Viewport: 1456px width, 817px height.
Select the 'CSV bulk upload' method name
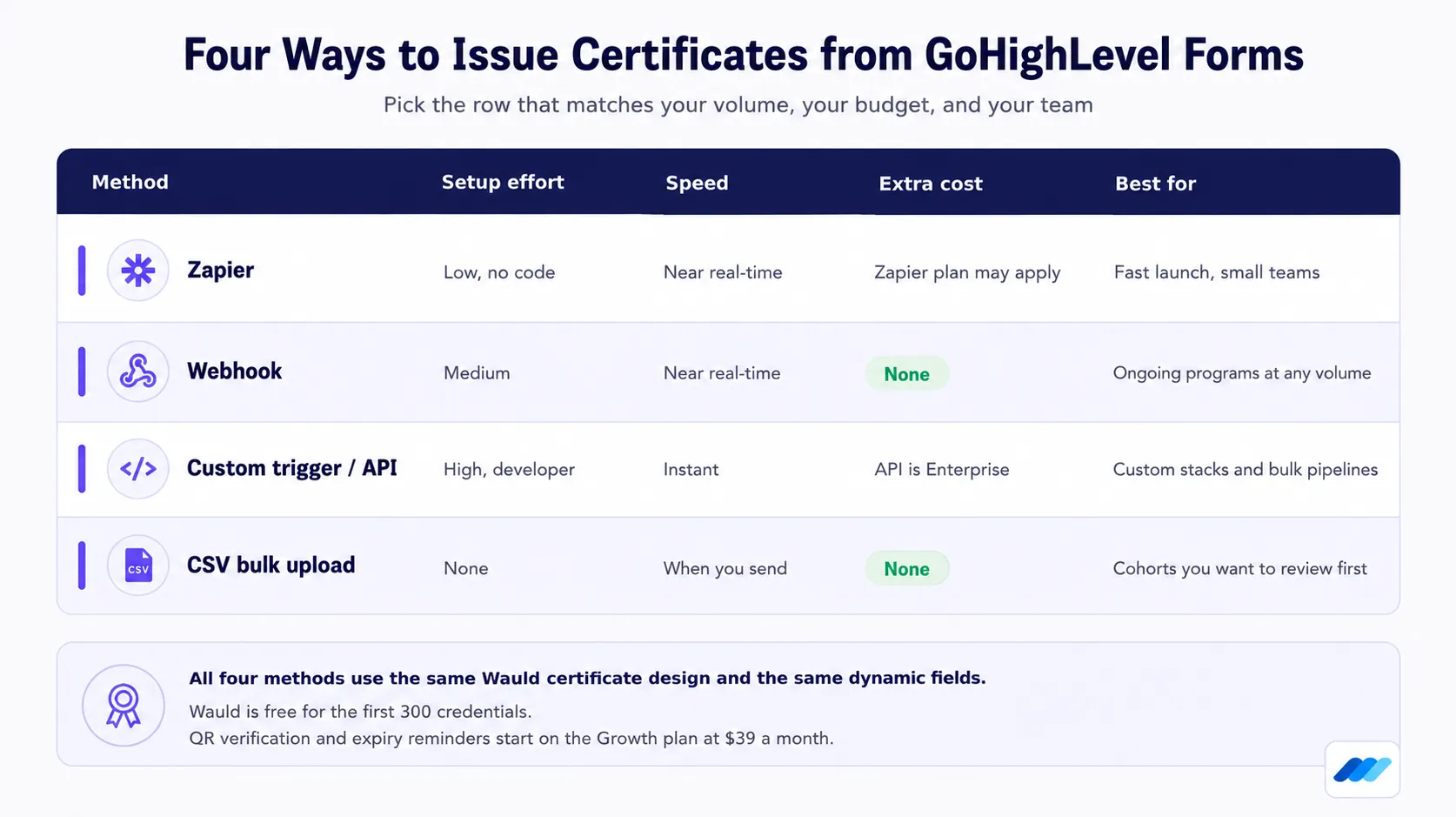271,565
